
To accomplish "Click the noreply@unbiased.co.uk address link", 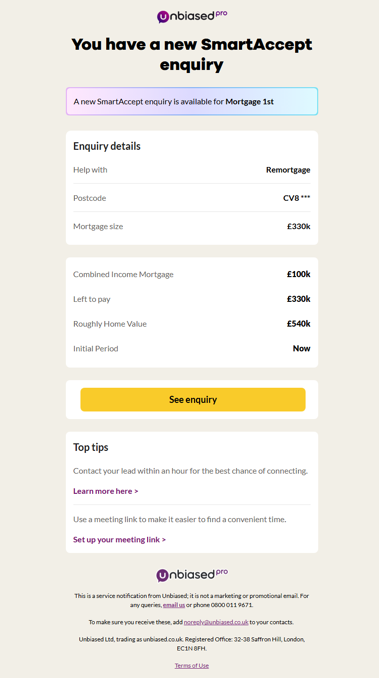I will [x=216, y=622].
